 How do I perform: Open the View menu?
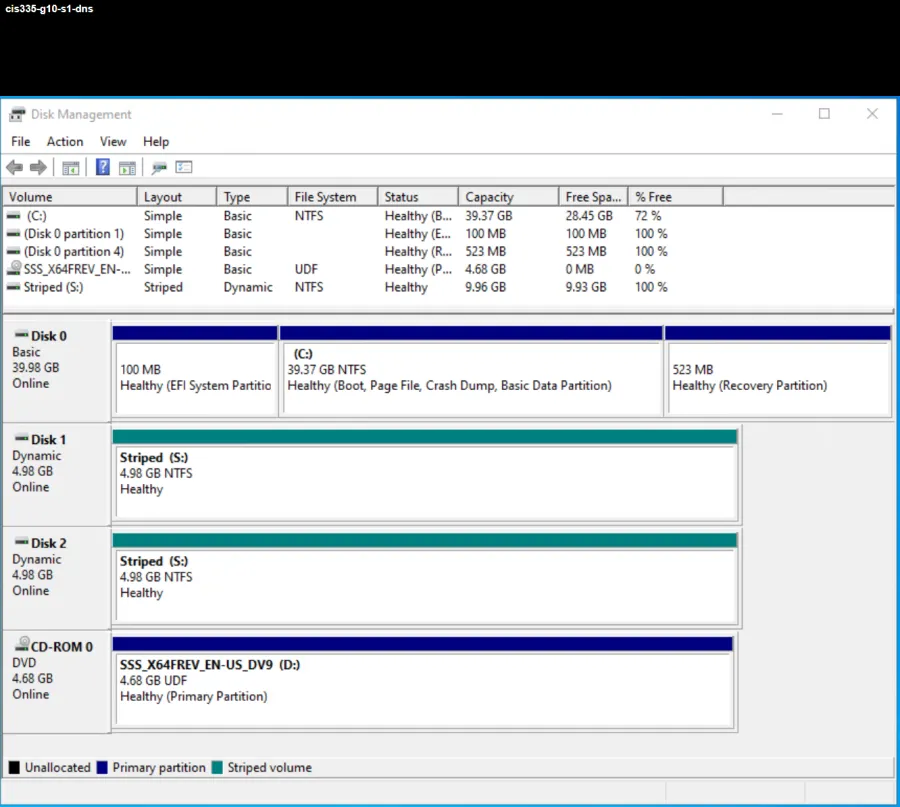click(113, 141)
